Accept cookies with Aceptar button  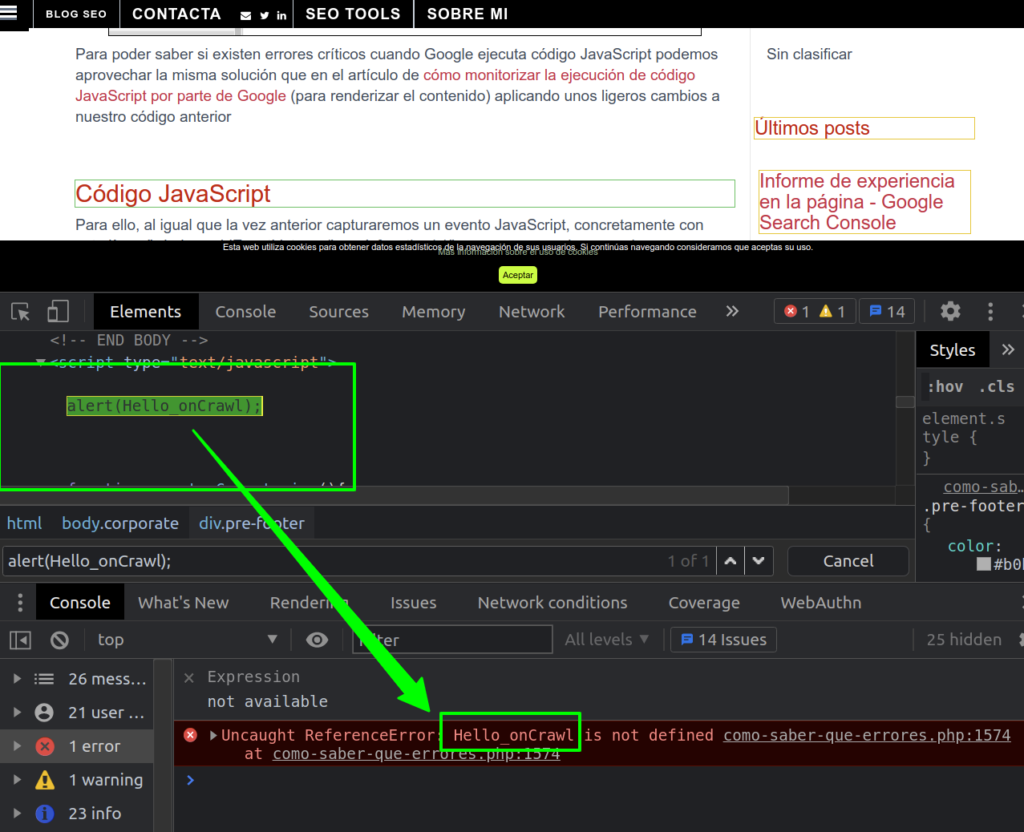(518, 275)
